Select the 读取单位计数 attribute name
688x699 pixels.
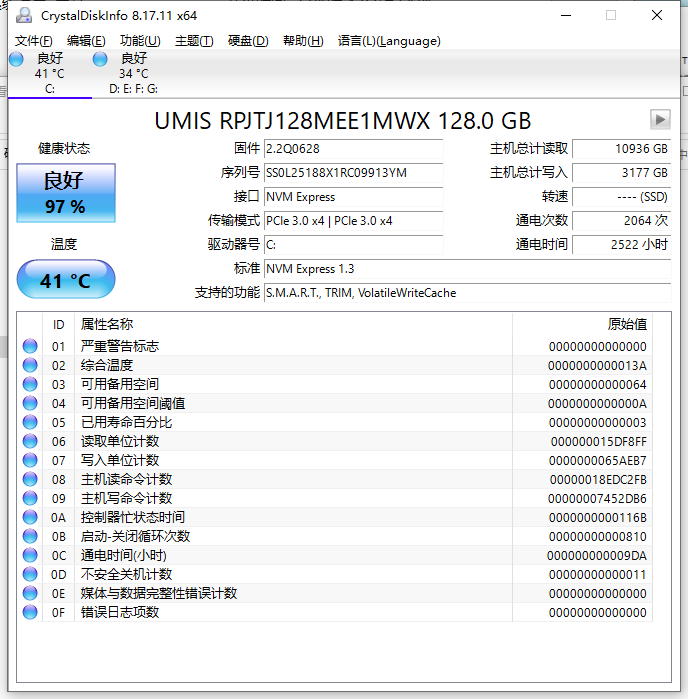click(119, 441)
